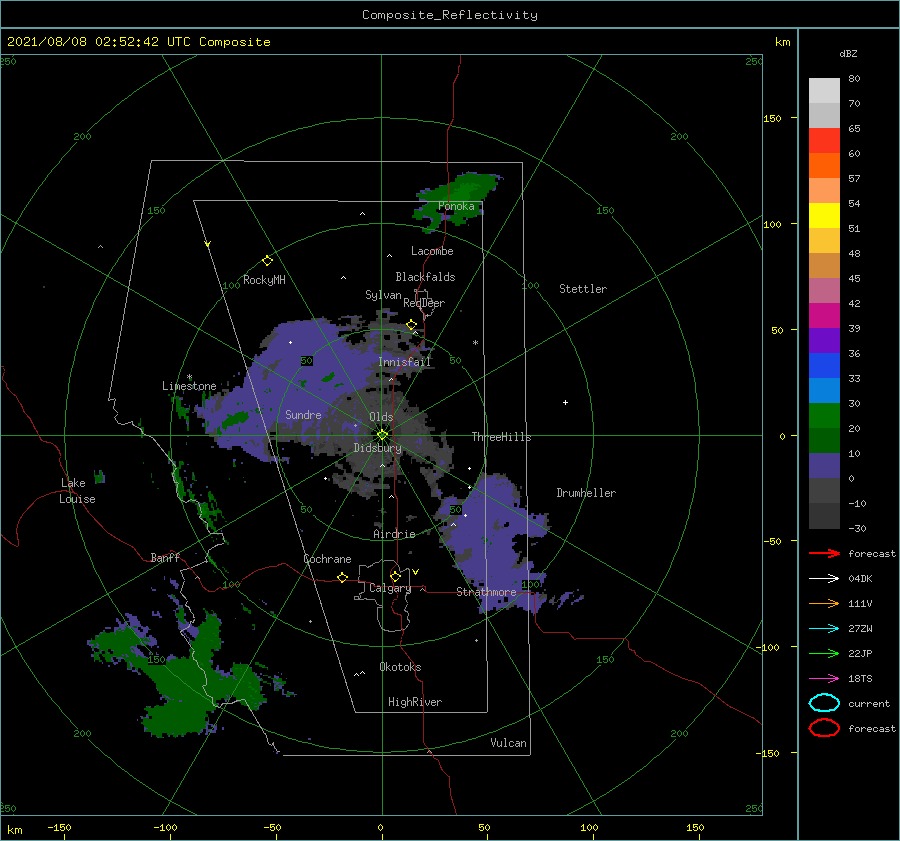Click the radar site marker at Olds

pos(382,435)
